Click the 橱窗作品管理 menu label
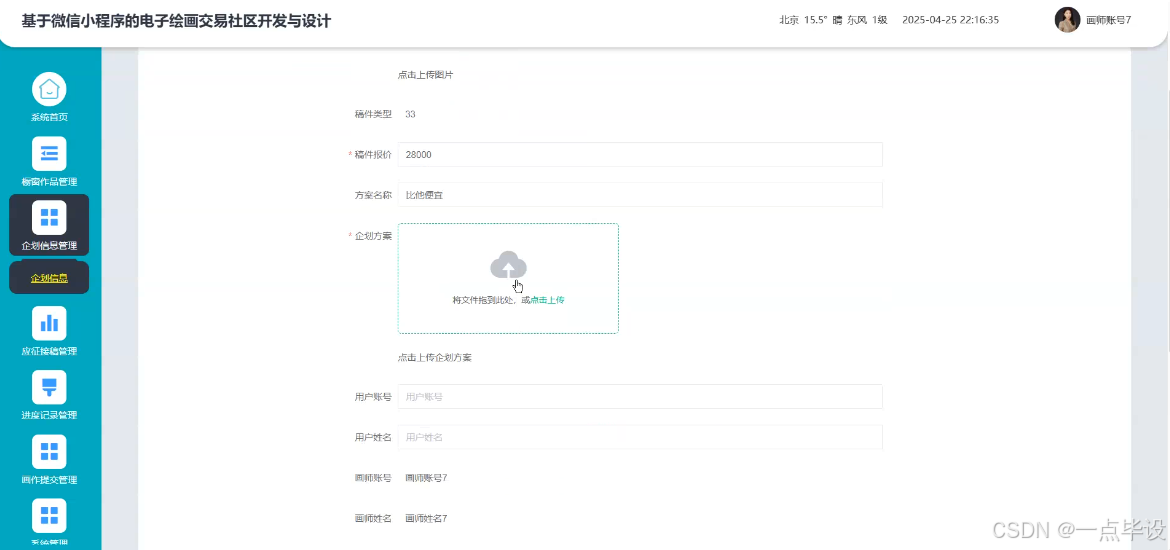 pyautogui.click(x=49, y=181)
